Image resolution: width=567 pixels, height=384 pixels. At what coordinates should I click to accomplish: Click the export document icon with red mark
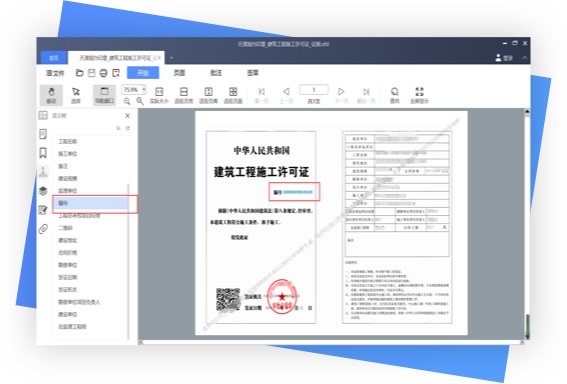point(116,73)
